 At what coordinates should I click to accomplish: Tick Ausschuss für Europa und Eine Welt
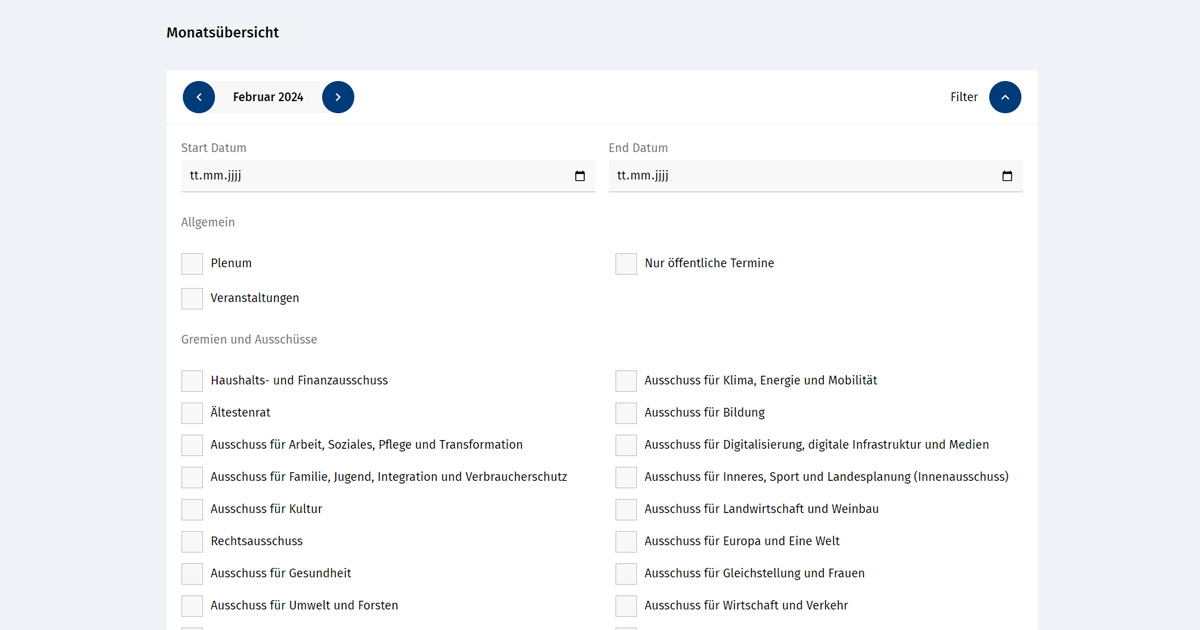626,542
